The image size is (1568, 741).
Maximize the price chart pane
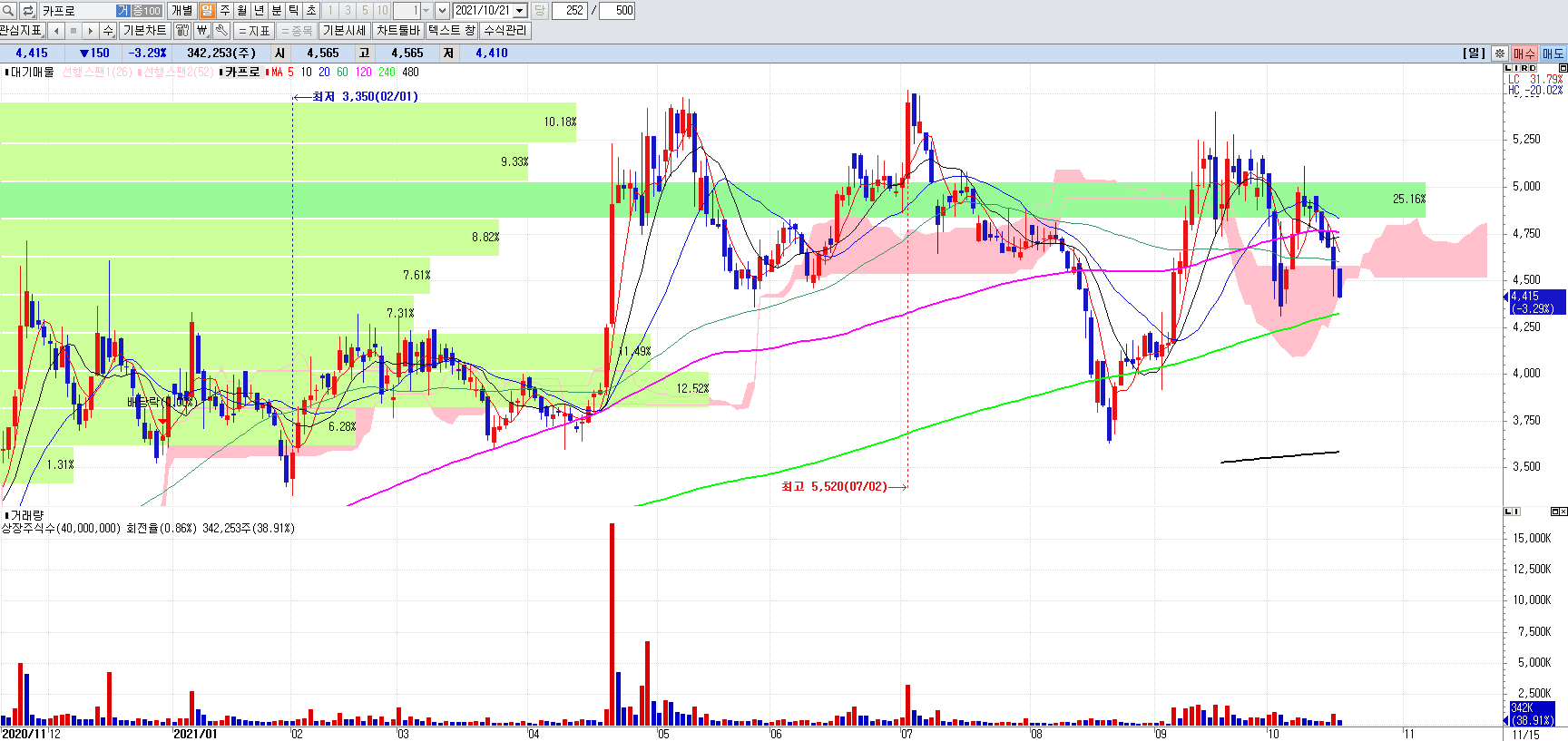coord(1563,68)
